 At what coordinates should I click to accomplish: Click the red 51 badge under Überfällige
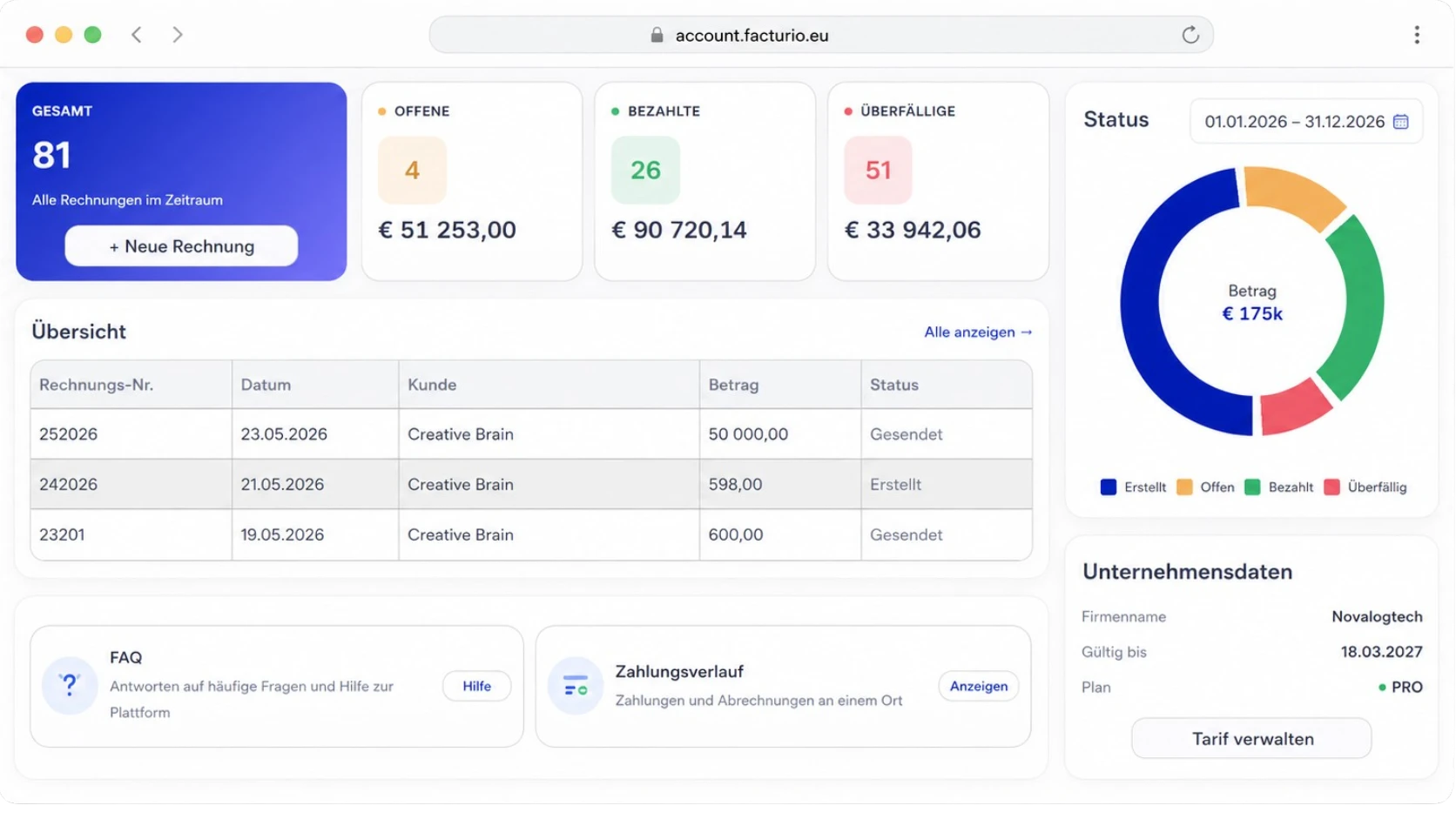coord(878,170)
